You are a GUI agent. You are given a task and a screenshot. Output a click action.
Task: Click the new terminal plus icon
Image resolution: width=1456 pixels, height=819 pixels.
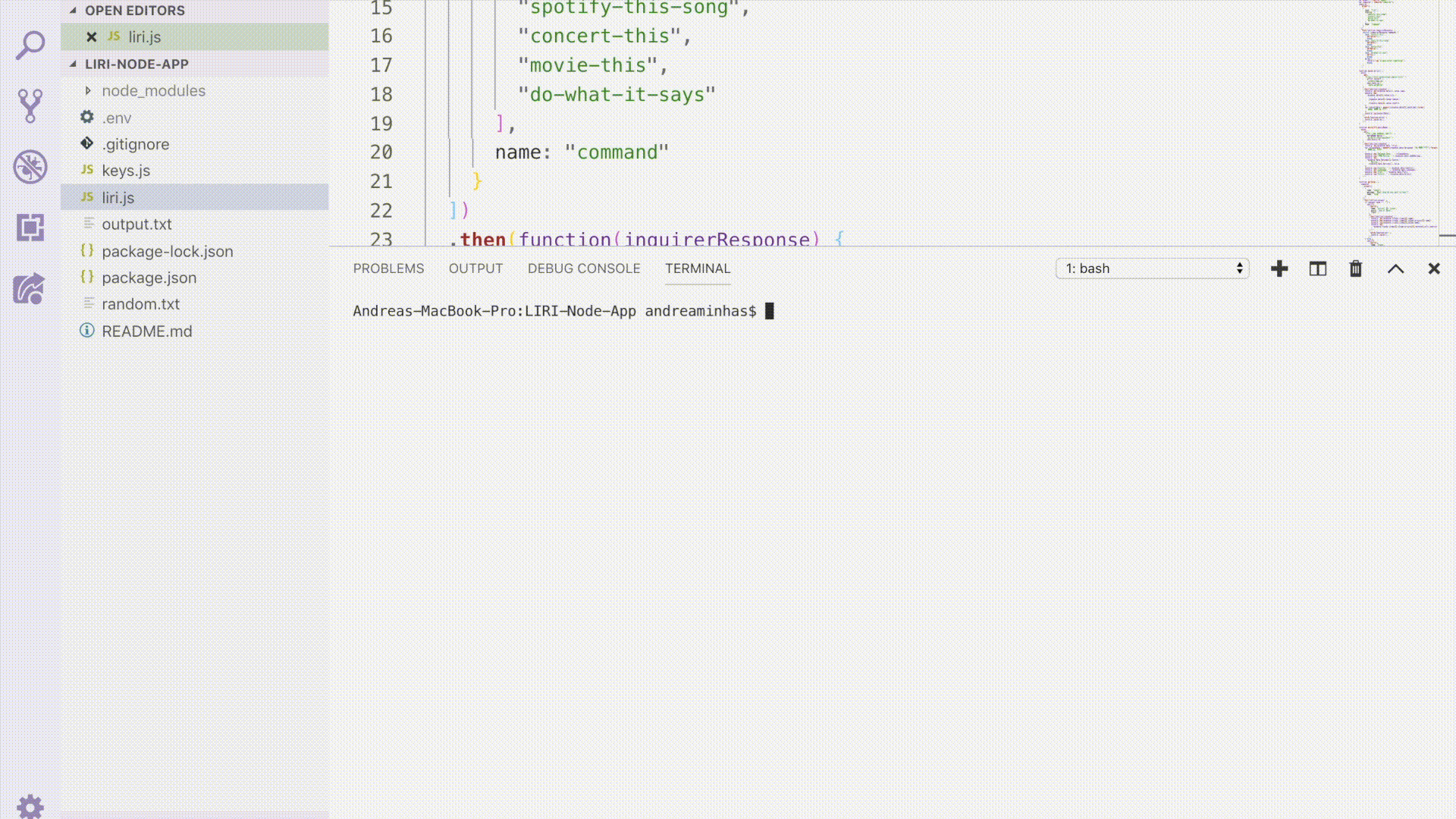1279,268
